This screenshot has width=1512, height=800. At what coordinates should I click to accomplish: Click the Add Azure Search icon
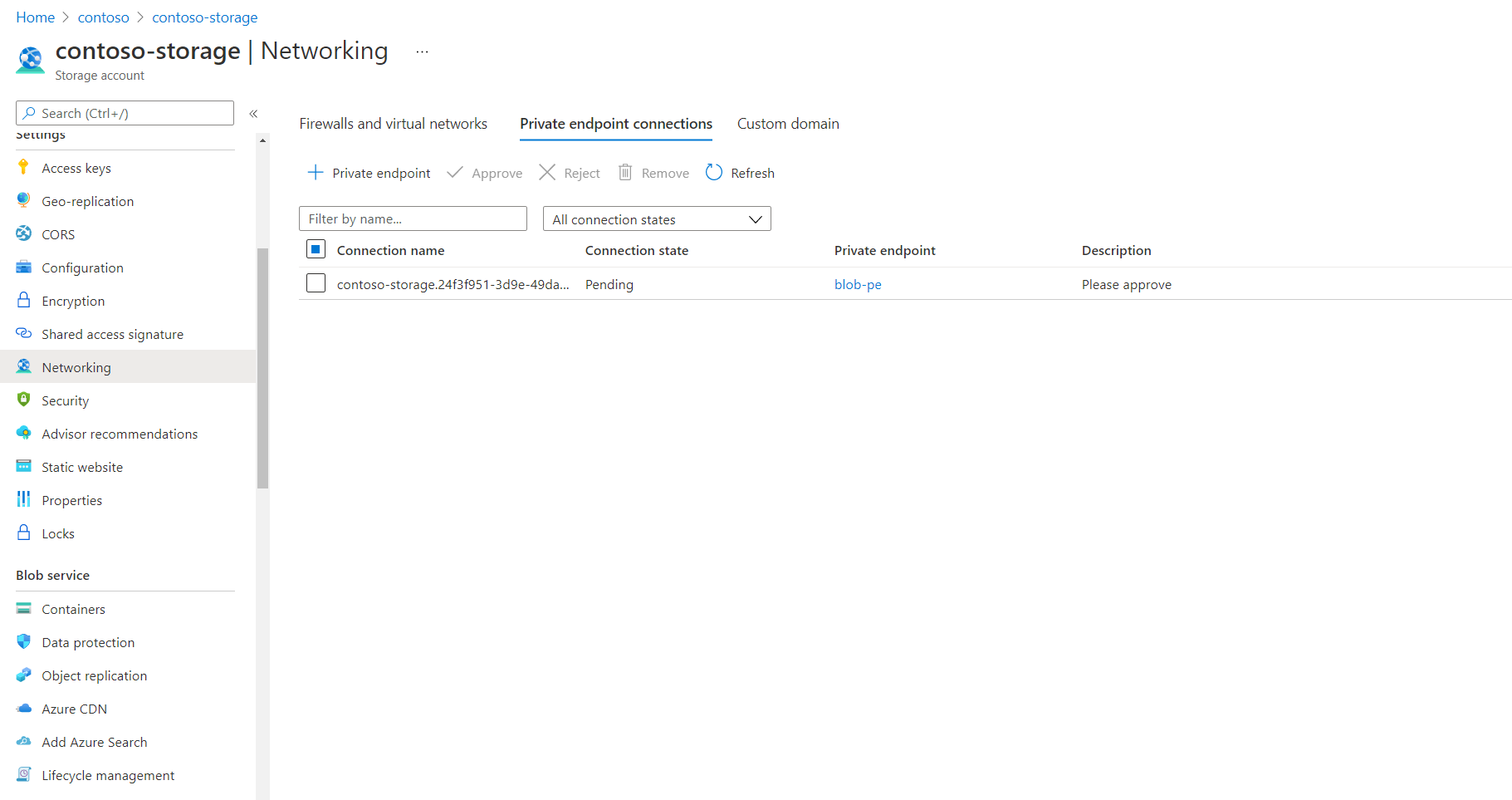23,742
